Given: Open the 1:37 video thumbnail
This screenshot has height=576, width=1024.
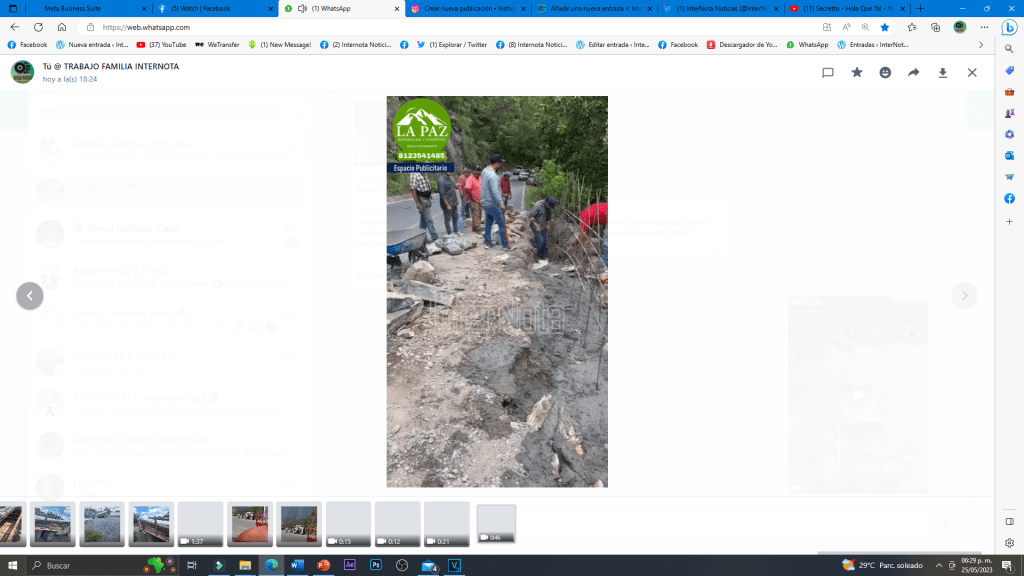Looking at the screenshot, I should pos(200,524).
